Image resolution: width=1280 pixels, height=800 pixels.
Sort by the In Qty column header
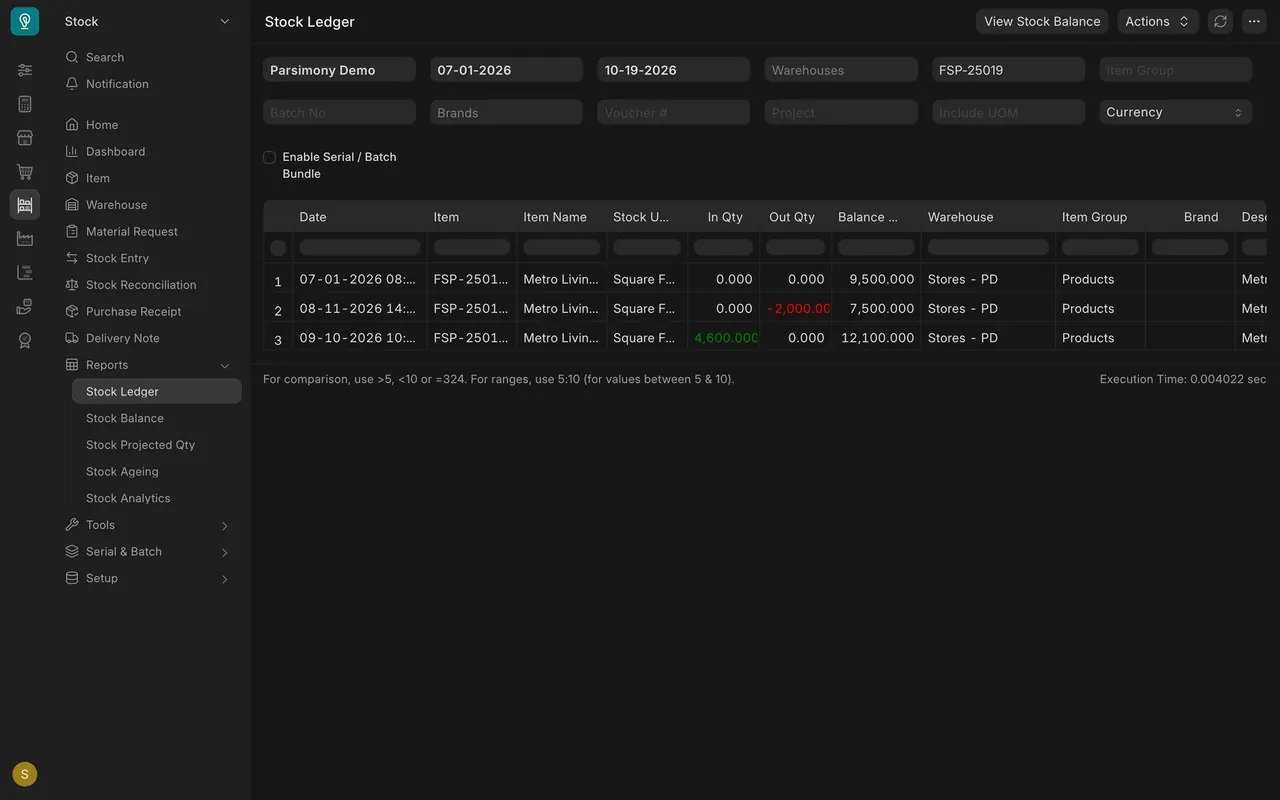(x=725, y=217)
